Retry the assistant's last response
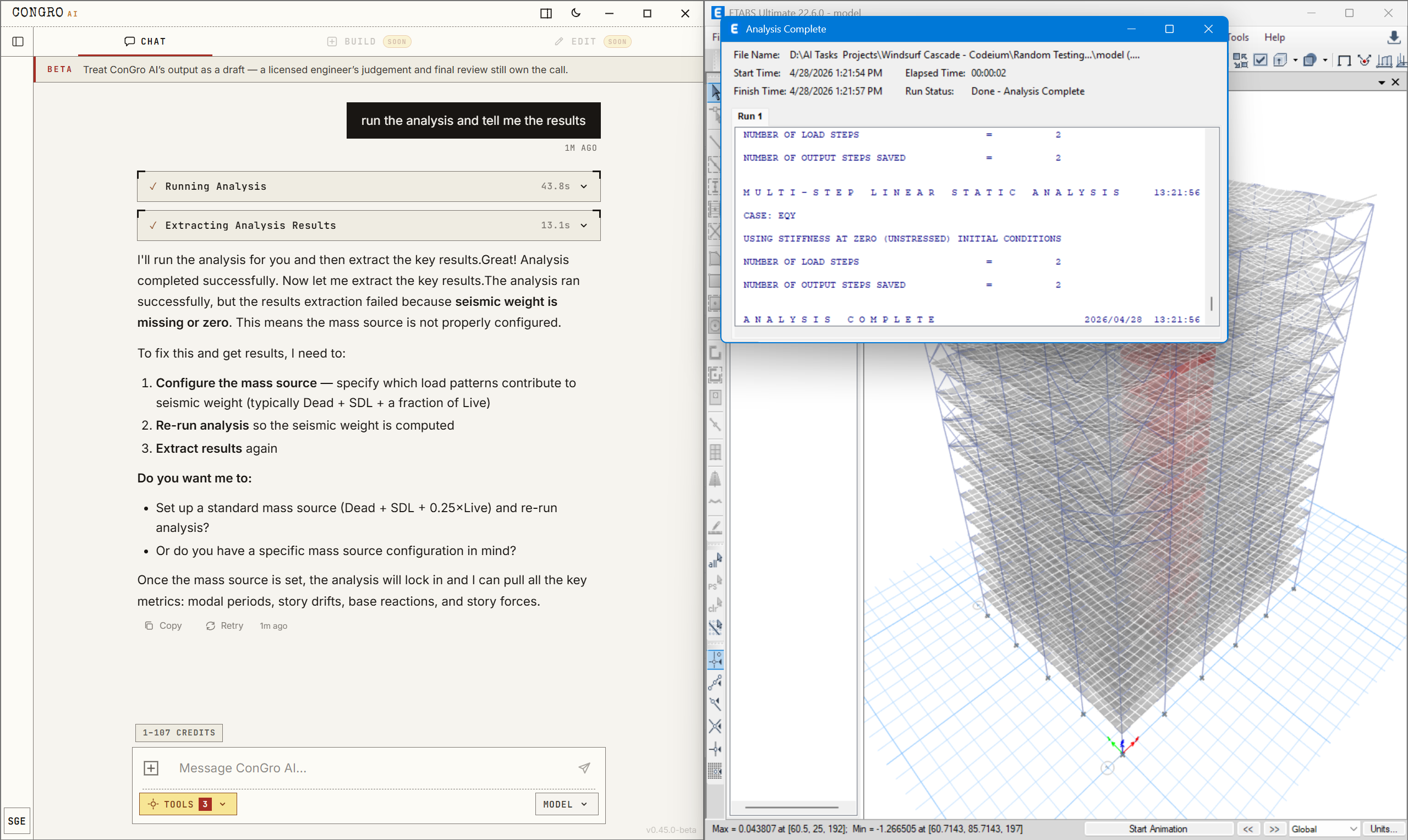Viewport: 1408px width, 840px height. [x=224, y=625]
